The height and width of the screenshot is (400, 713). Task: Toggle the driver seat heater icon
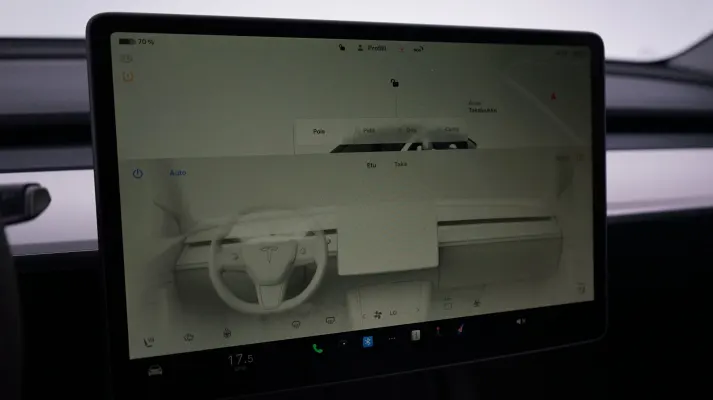[149, 342]
